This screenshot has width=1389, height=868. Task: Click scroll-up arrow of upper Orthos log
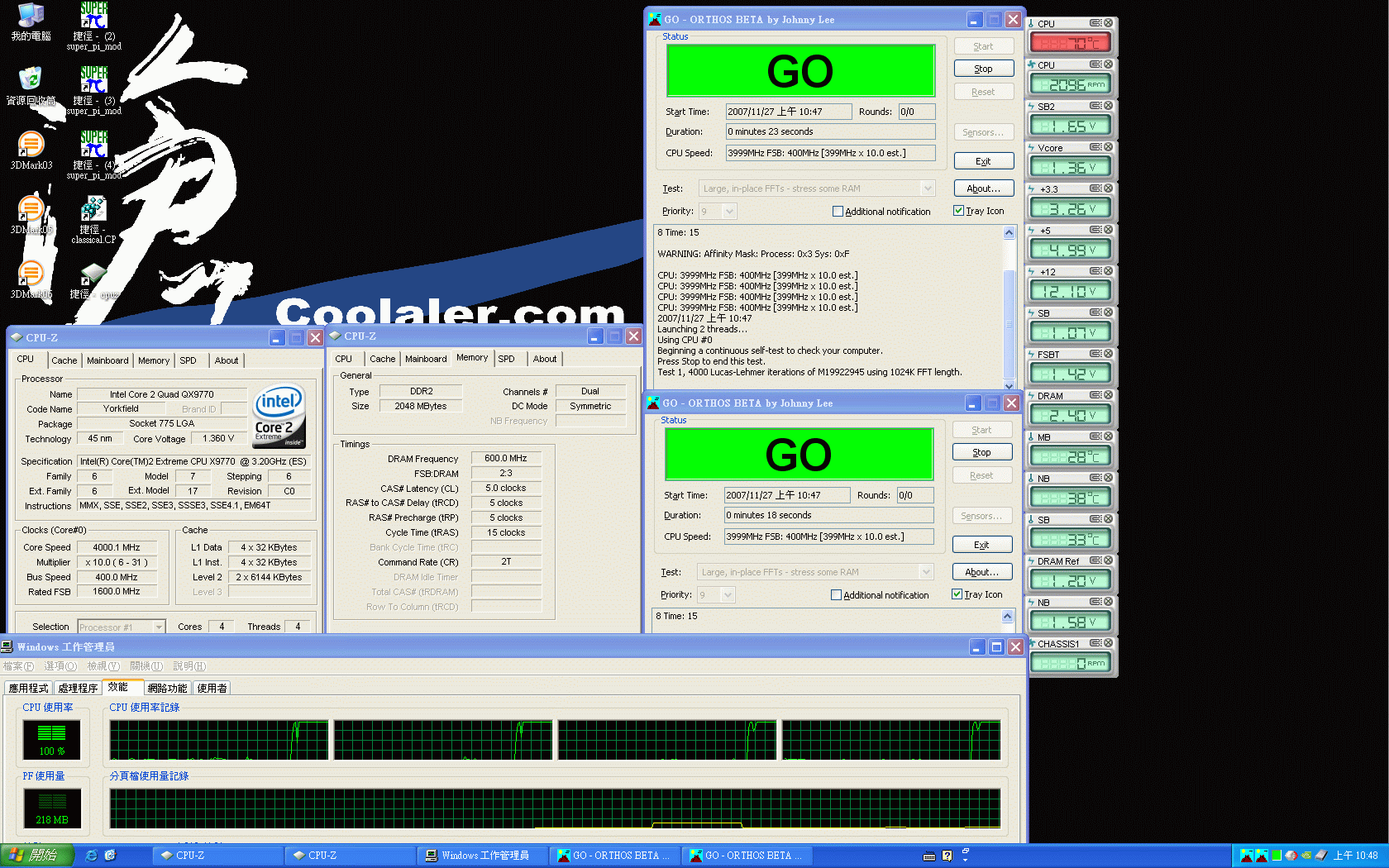[1009, 233]
